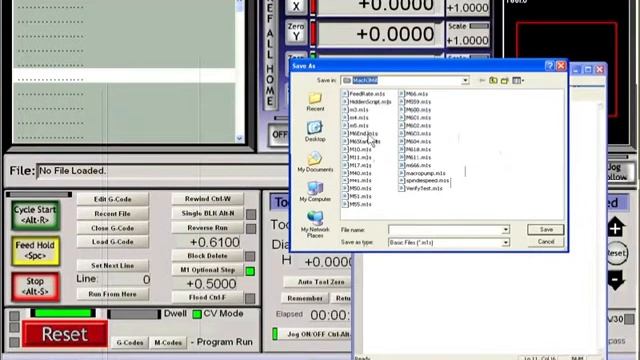Open the Recent File list

click(113, 213)
